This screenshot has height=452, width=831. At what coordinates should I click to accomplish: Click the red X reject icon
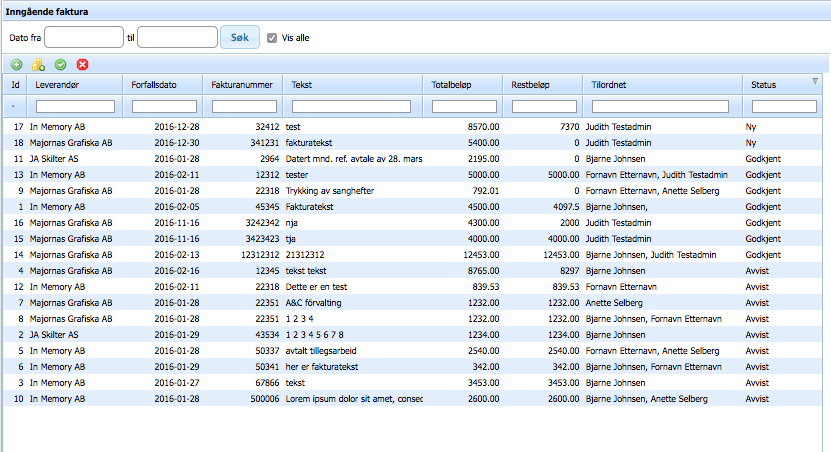pos(82,65)
